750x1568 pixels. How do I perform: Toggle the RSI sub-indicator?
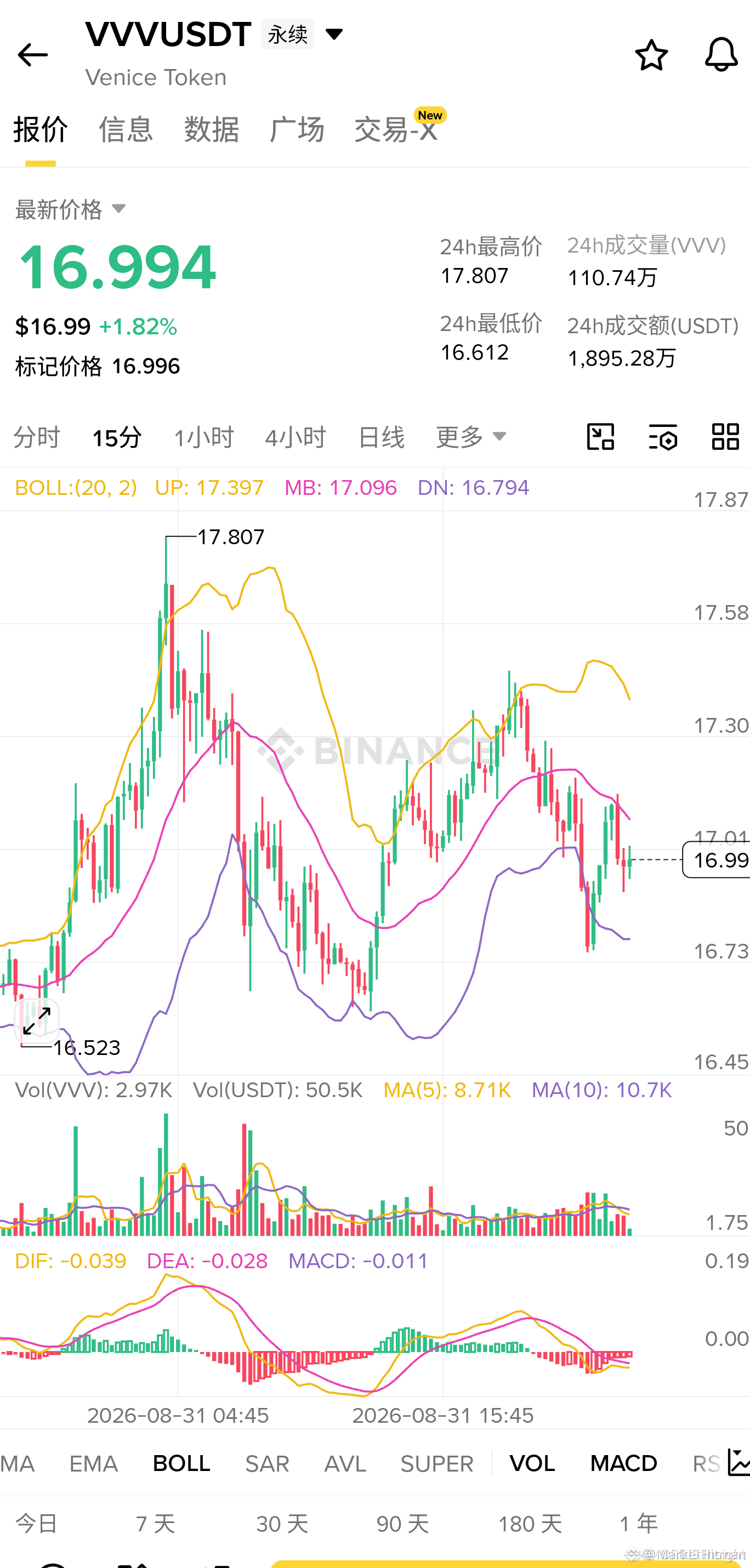[x=707, y=1463]
